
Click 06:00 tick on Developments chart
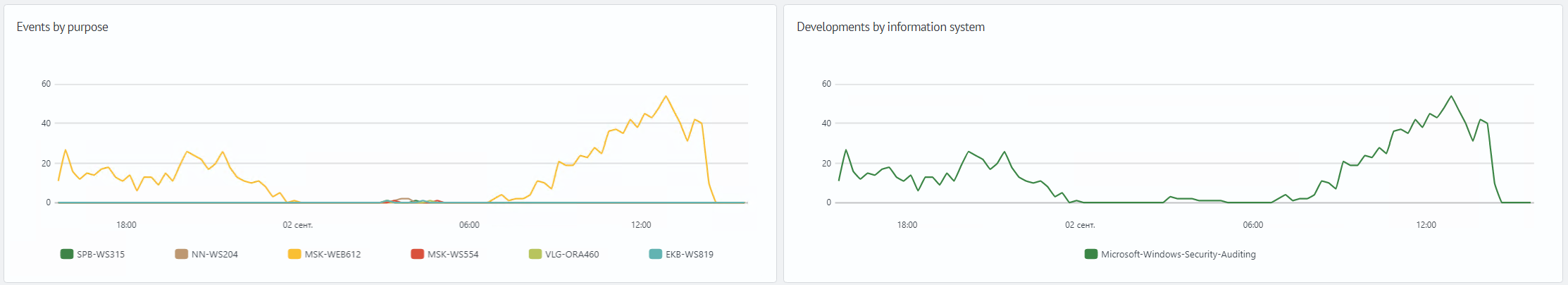click(1253, 225)
